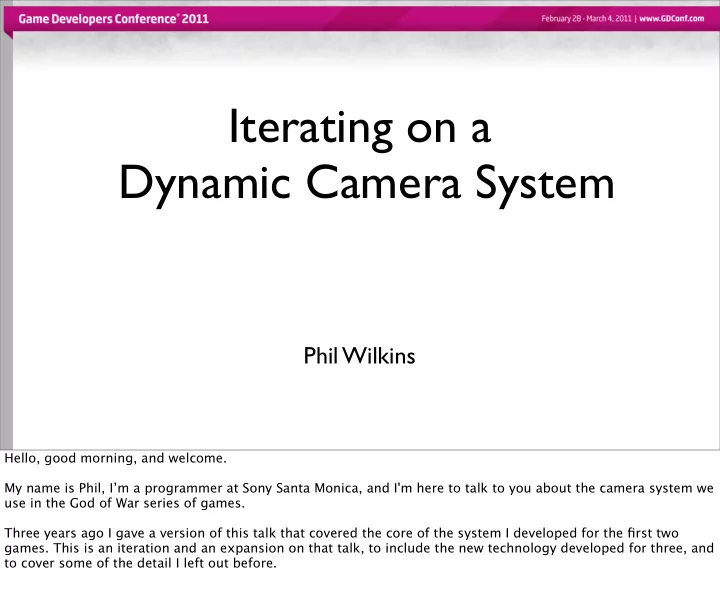Click the 'Iterating on a' title line
Screen dimensions: 720x615
[x=360, y=128]
